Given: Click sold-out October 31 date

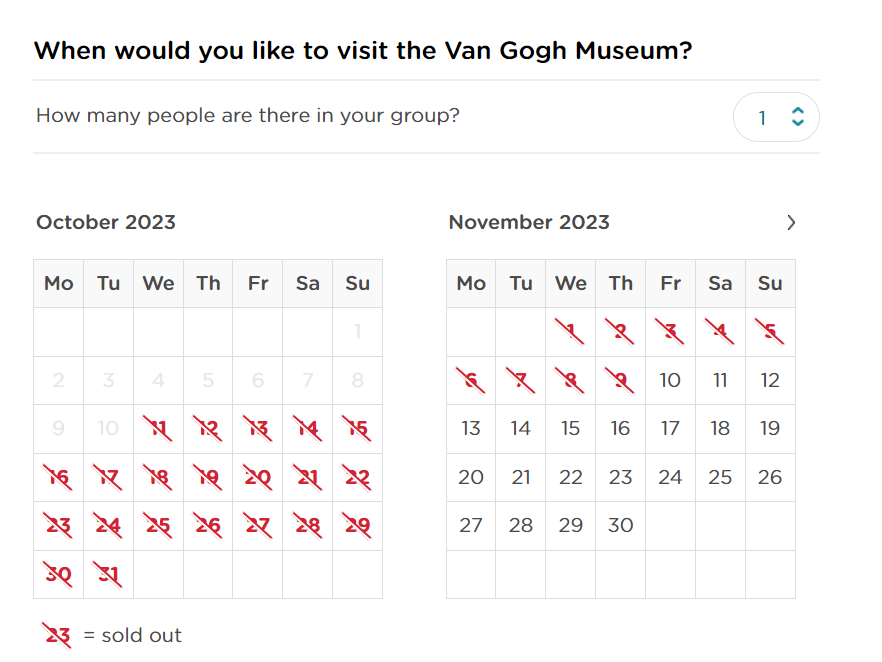Looking at the screenshot, I should tap(108, 574).
